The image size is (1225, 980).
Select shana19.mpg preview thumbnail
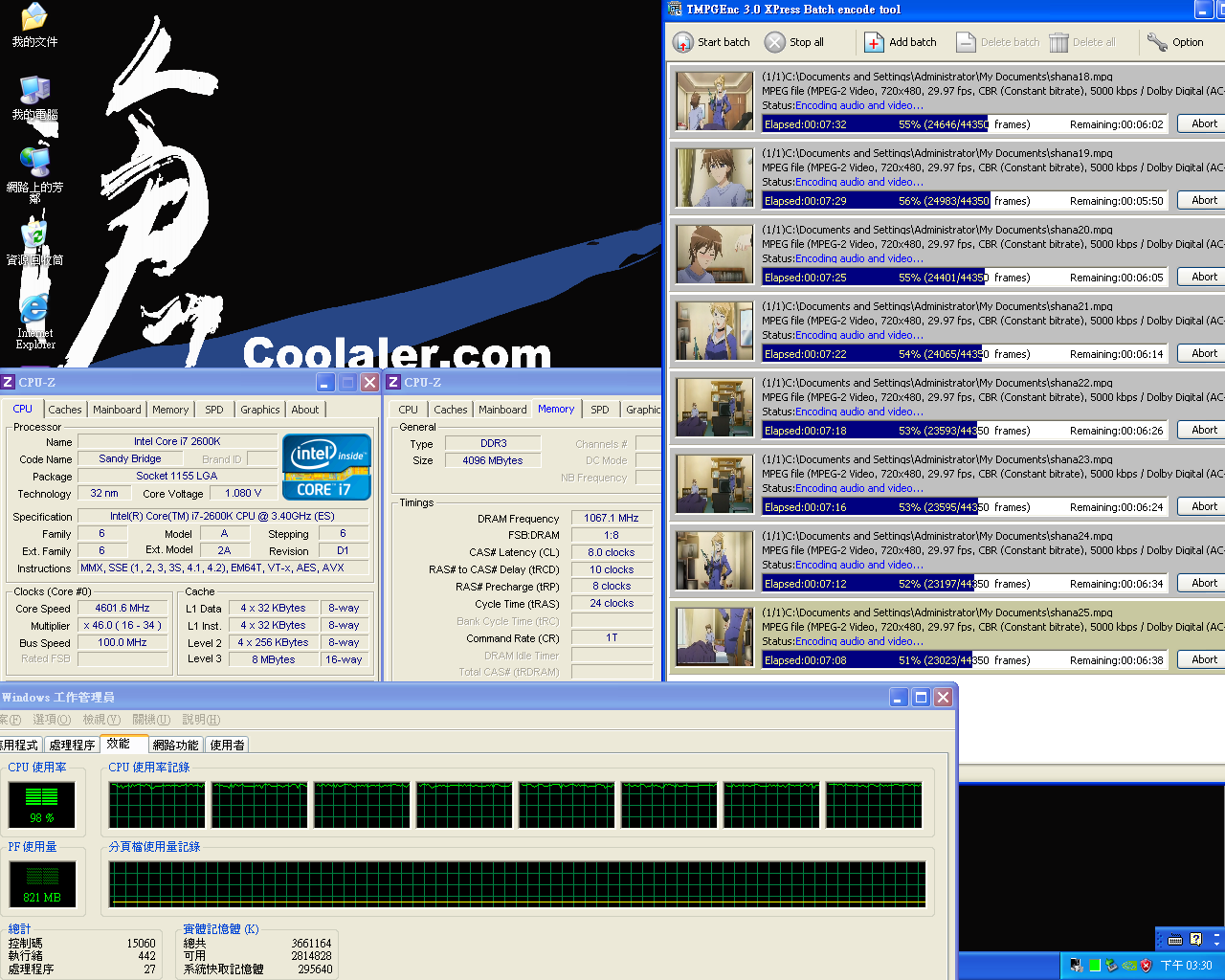(715, 177)
